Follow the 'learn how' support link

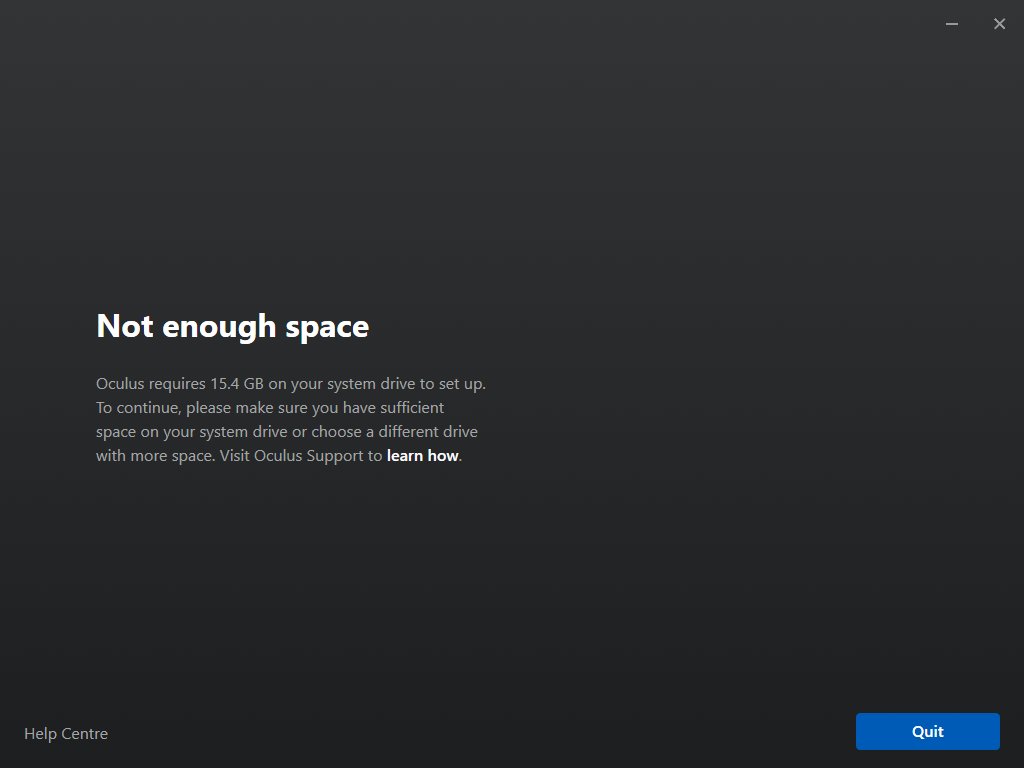pyautogui.click(x=423, y=455)
